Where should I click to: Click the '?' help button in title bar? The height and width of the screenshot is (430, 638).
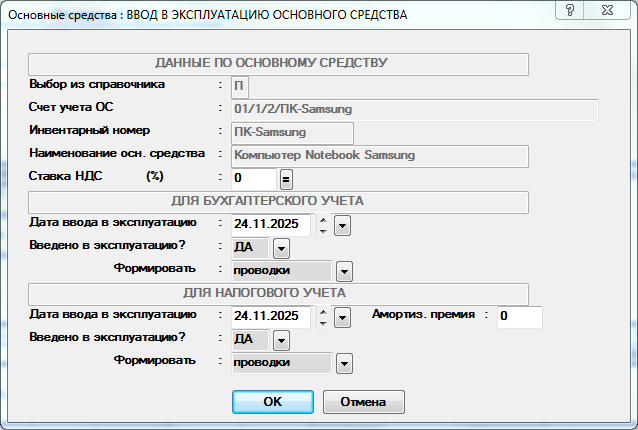[x=570, y=10]
